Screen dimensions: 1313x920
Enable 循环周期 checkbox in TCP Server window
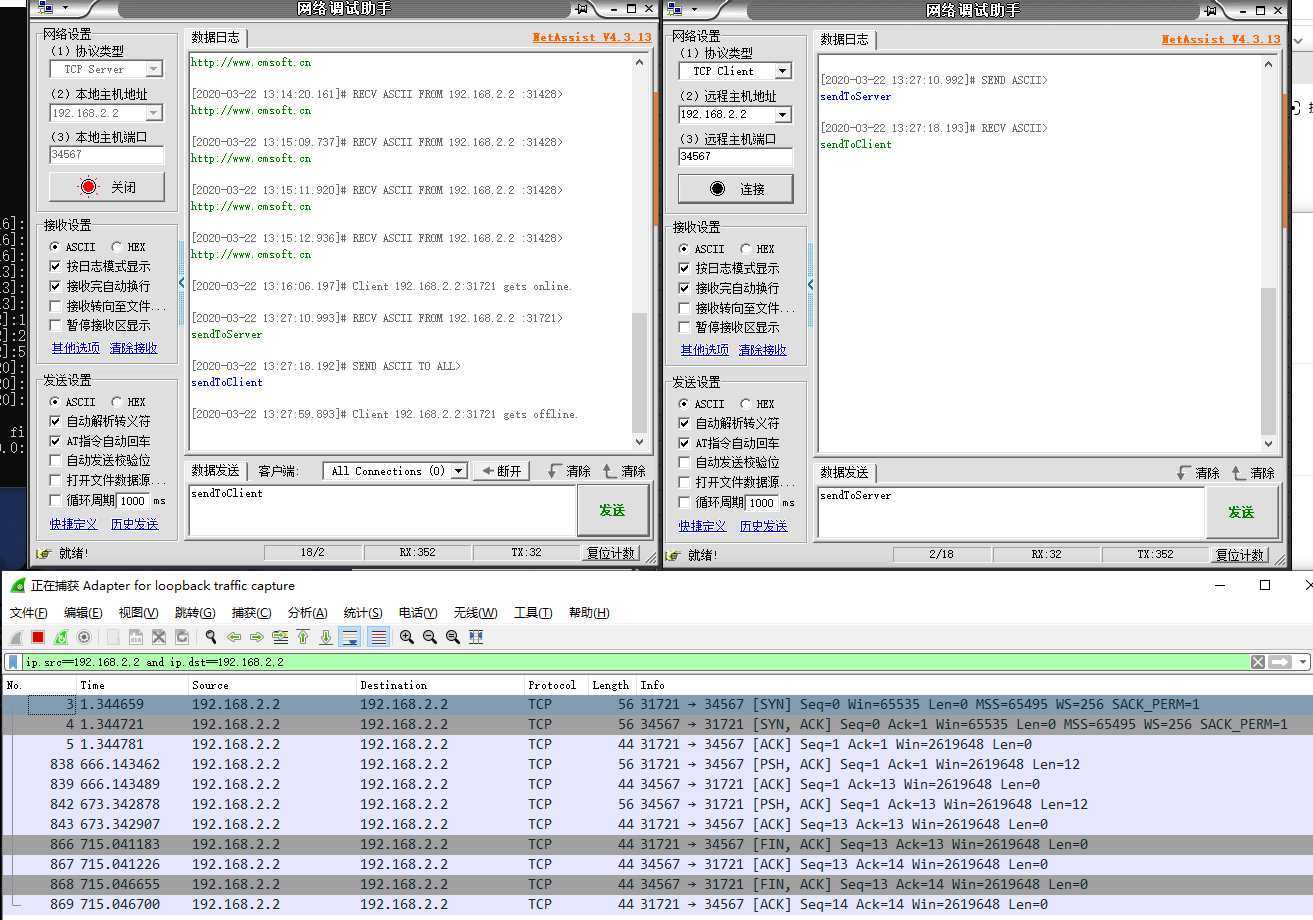pos(55,500)
